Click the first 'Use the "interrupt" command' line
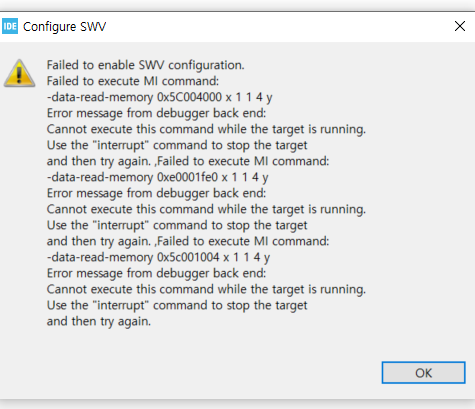 coord(177,145)
